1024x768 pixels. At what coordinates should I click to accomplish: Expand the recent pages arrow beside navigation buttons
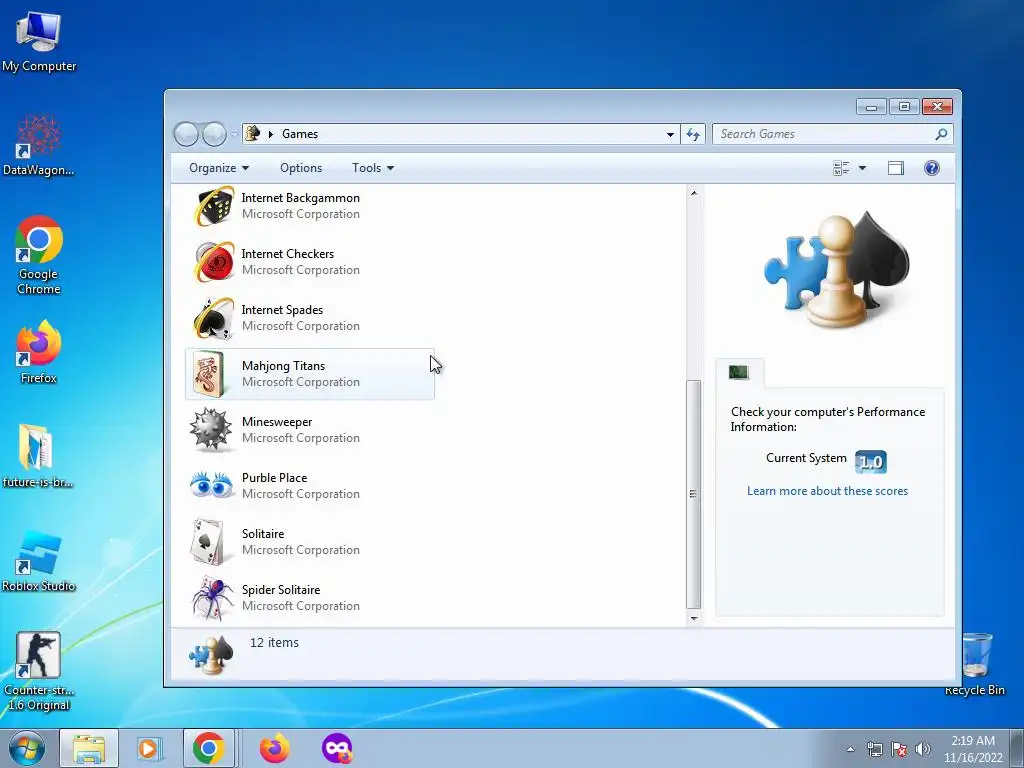pos(234,134)
